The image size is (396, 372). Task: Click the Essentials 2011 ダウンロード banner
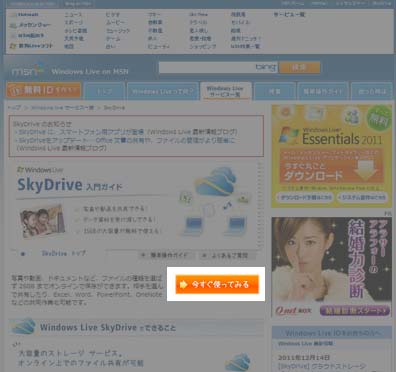332,167
